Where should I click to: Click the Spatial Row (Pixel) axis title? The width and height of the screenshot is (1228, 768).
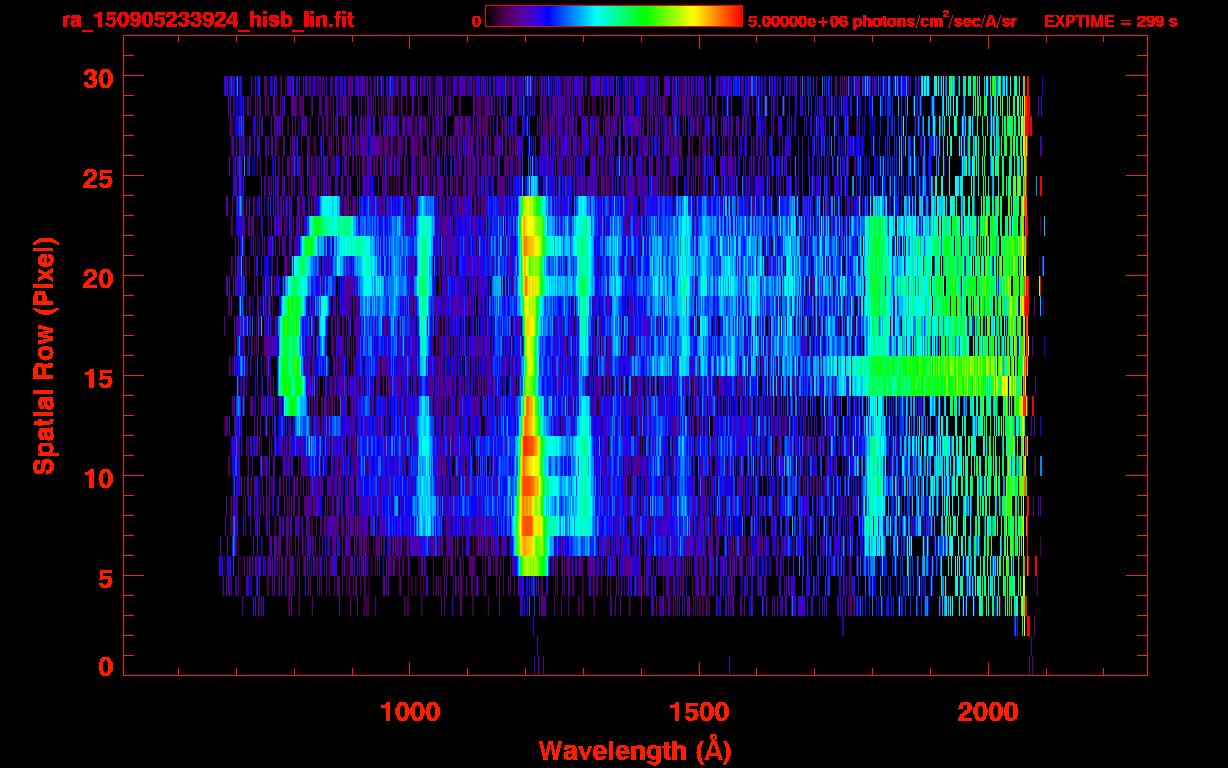tap(44, 355)
